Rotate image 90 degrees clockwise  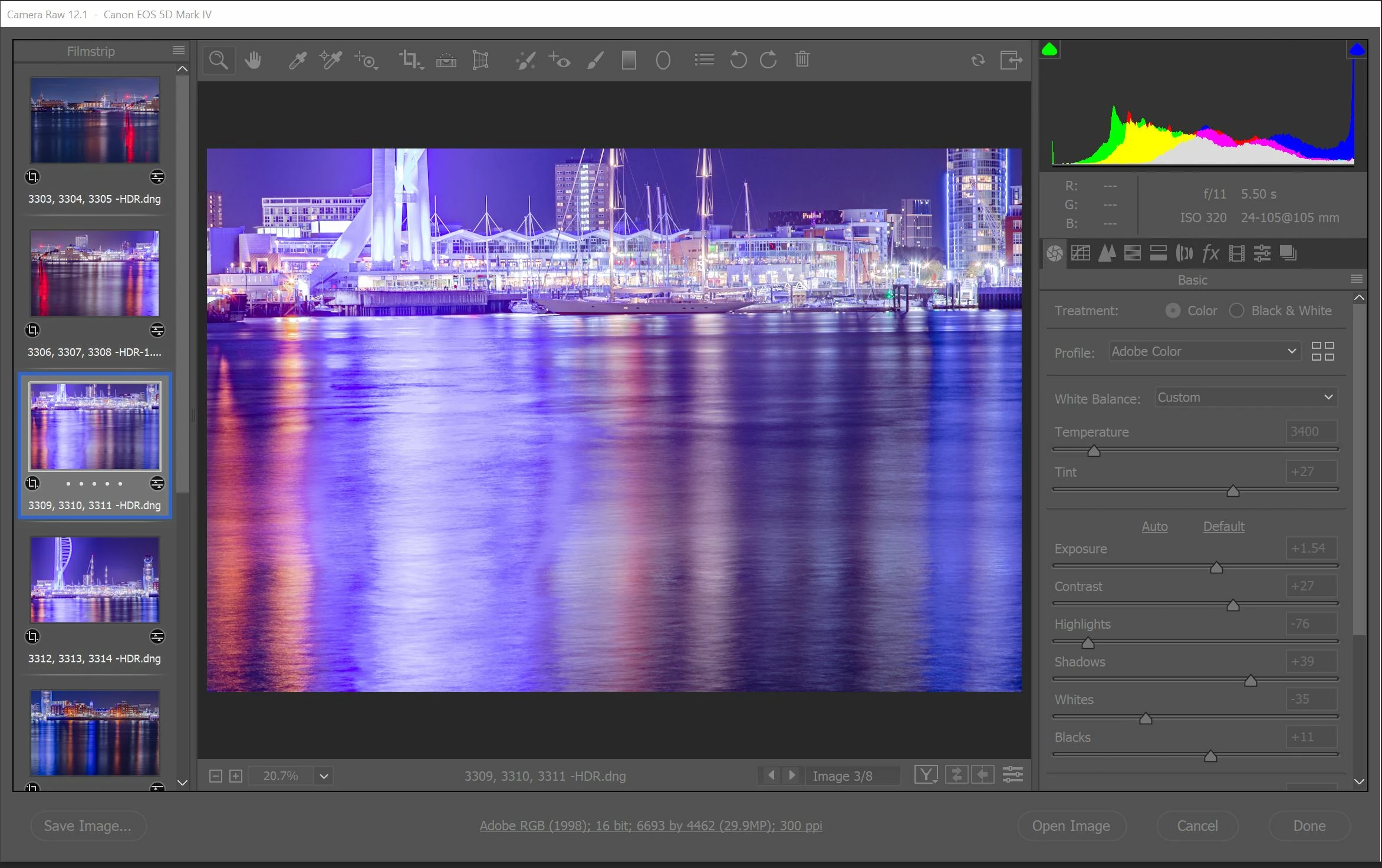click(x=768, y=60)
